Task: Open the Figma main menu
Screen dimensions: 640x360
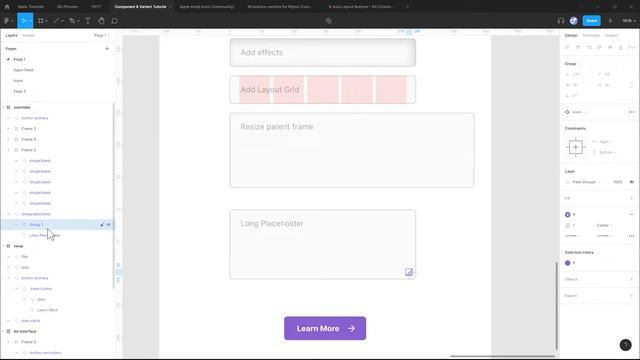Action: click(8, 21)
